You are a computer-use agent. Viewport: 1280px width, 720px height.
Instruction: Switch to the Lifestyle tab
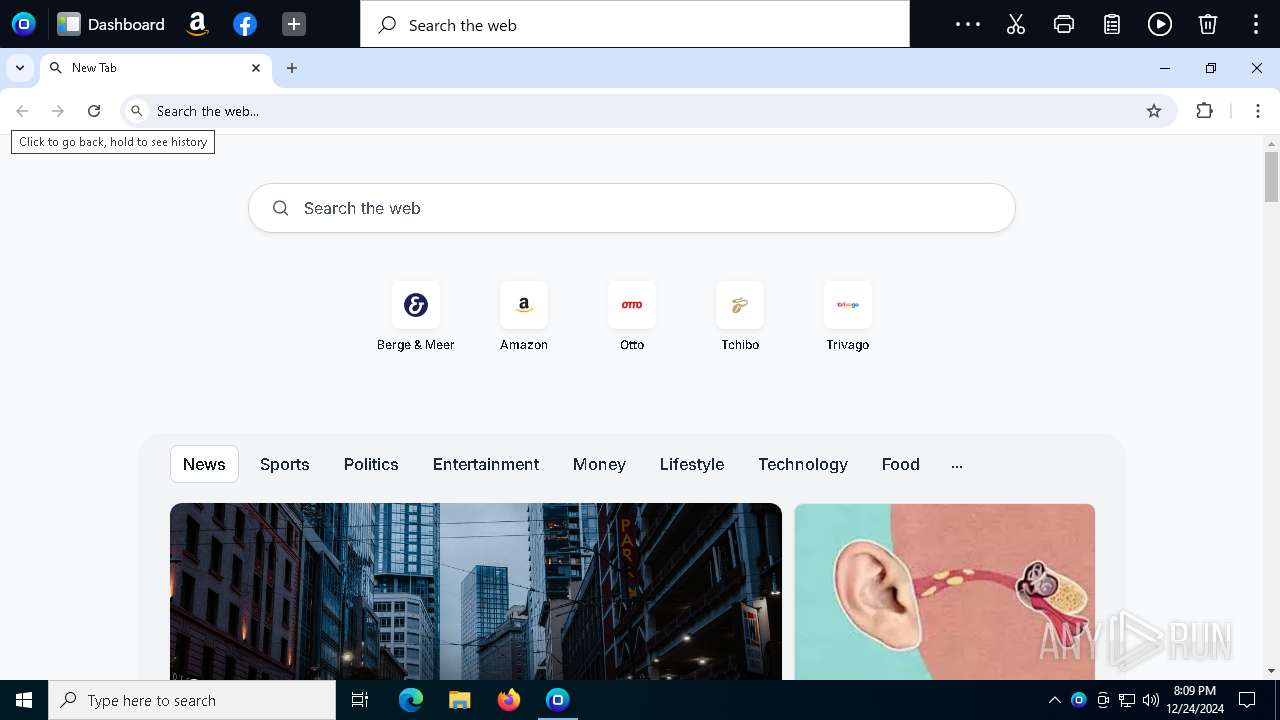pos(692,464)
